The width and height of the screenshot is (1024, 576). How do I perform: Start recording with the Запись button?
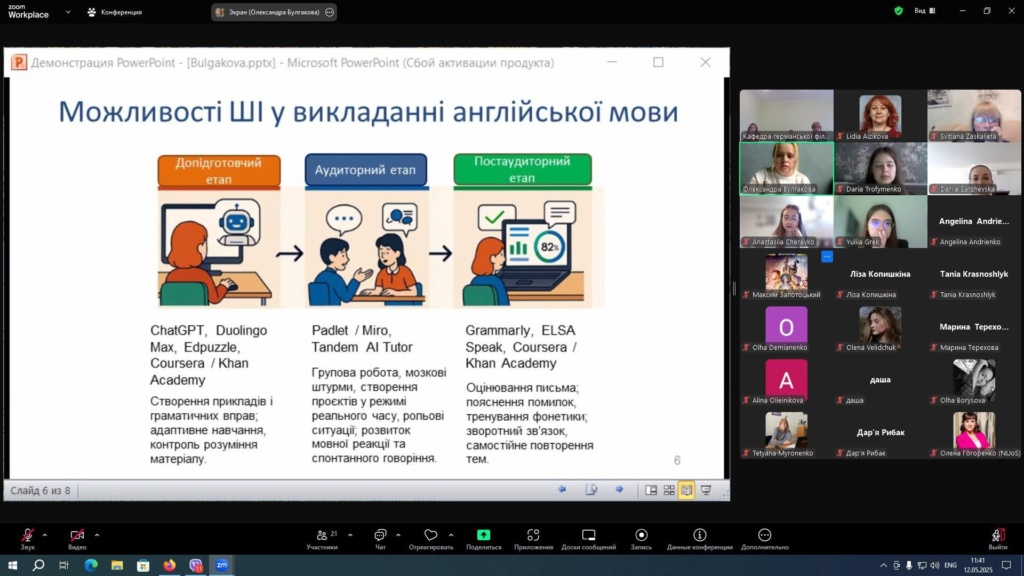641,539
